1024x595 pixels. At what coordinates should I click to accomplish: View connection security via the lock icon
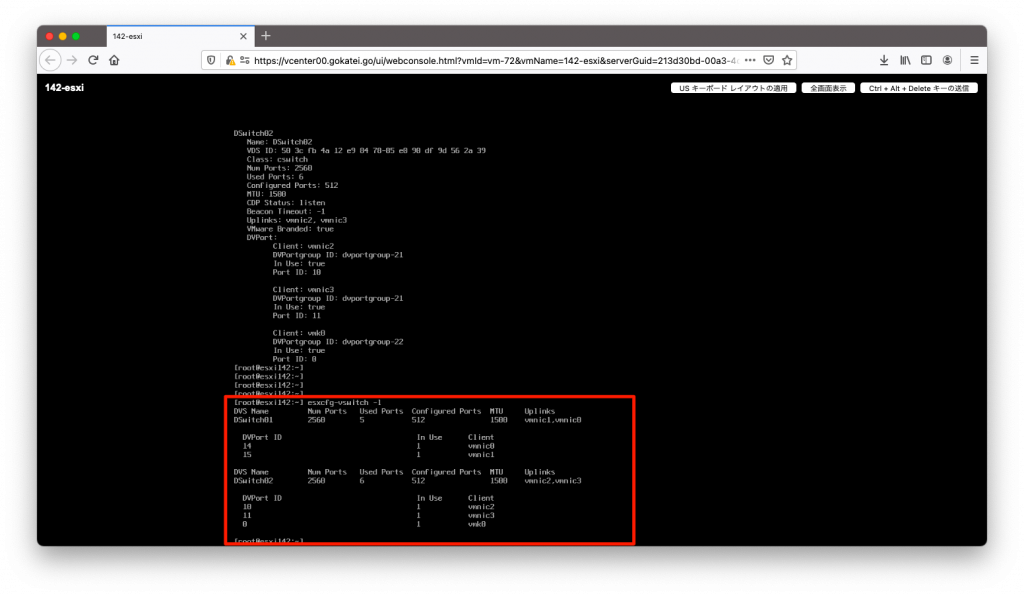coord(230,60)
